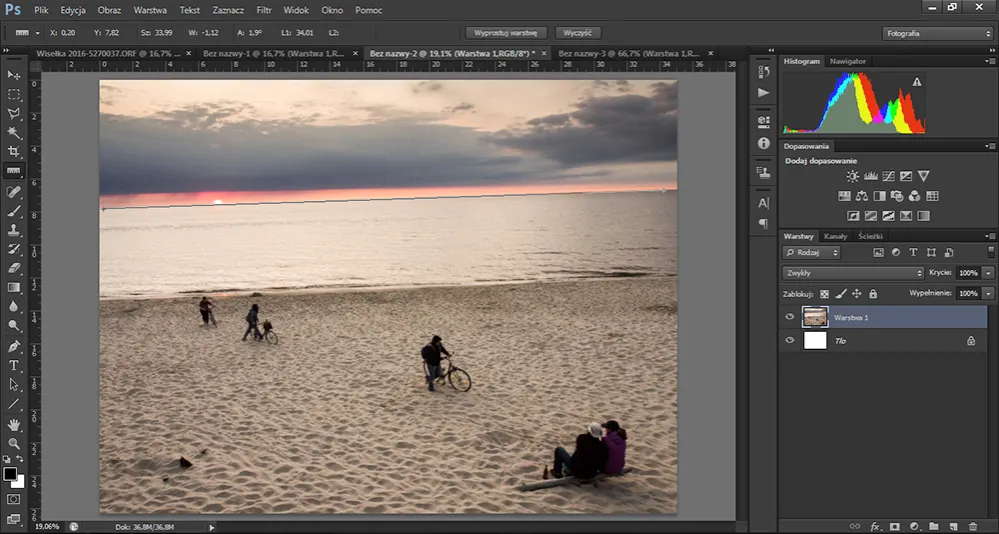
Task: Add a Curves adjustment
Action: coord(888,177)
